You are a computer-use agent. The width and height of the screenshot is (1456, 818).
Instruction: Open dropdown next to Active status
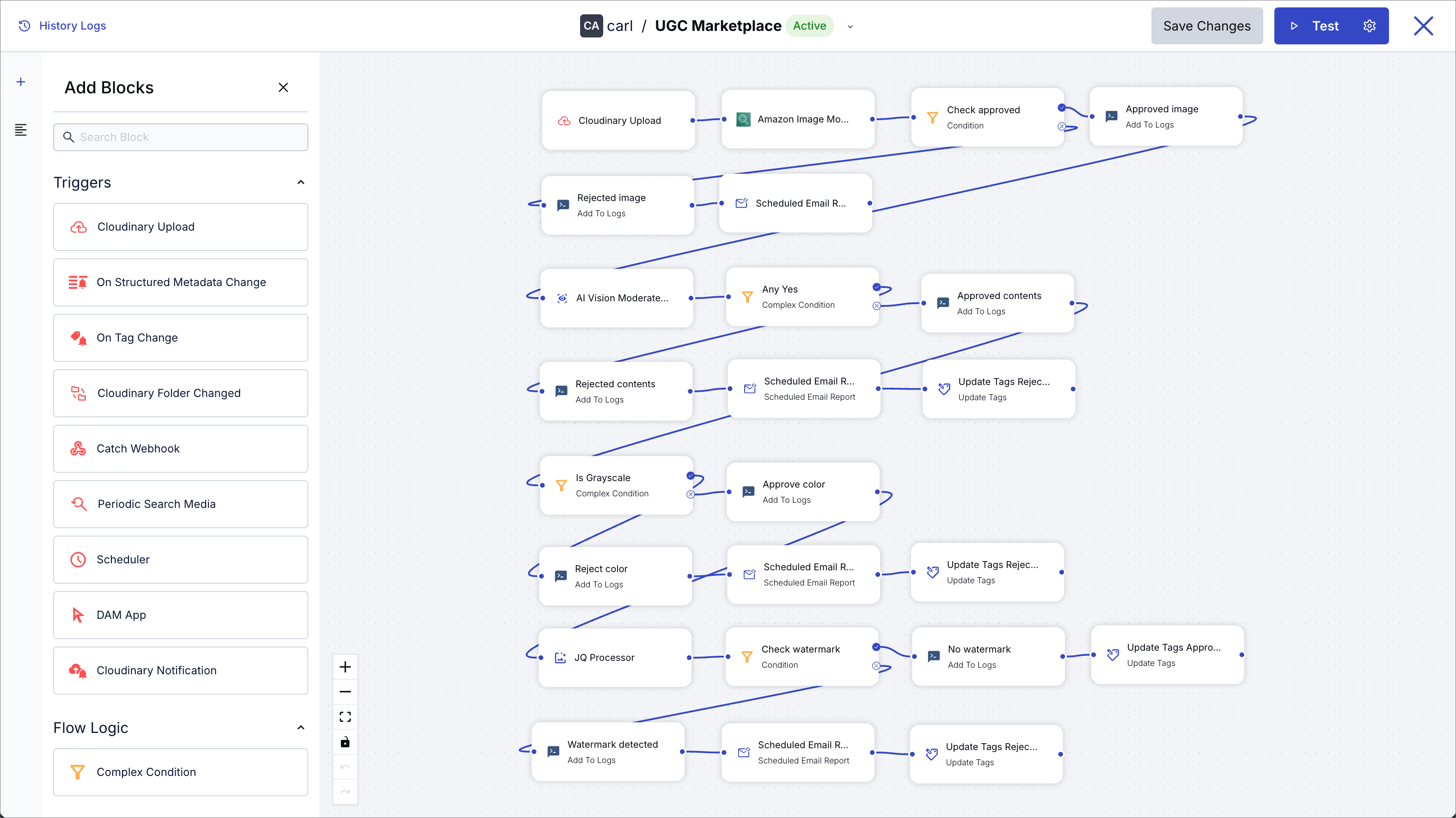pos(850,26)
